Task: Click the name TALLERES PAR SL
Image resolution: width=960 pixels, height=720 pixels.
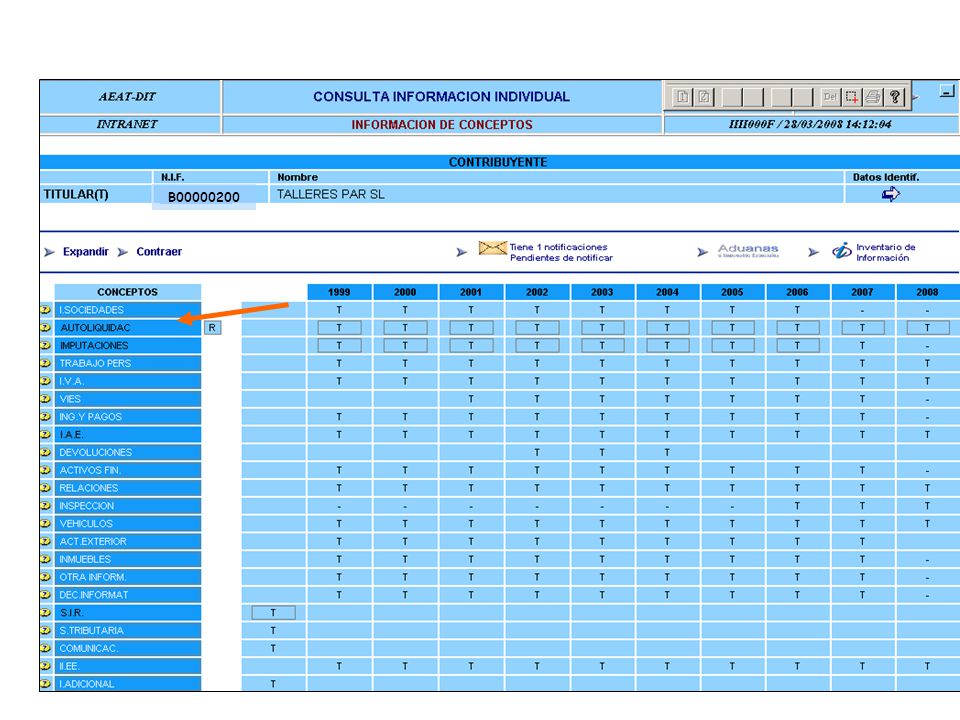Action: pos(331,194)
